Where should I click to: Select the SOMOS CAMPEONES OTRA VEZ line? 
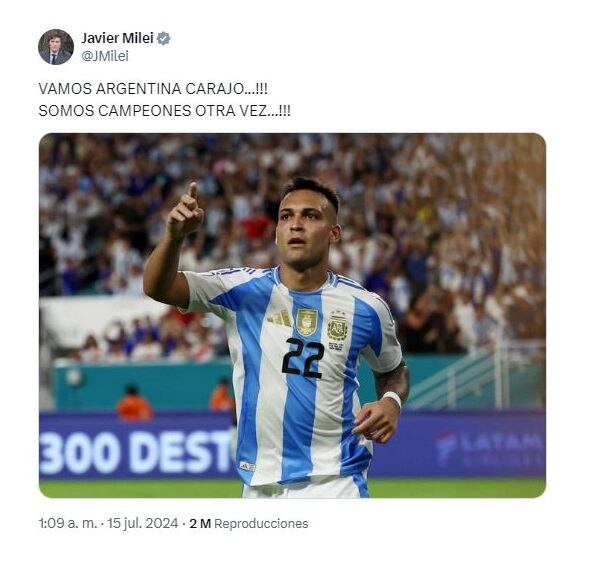[x=164, y=111]
